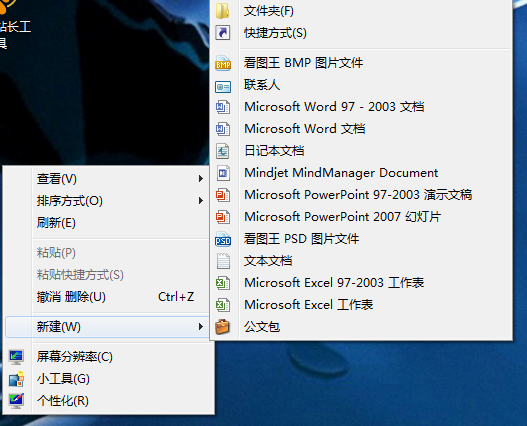This screenshot has height=426, width=527.
Task: Expand the 排序方式(O) submenu arrow
Action: coord(201,201)
